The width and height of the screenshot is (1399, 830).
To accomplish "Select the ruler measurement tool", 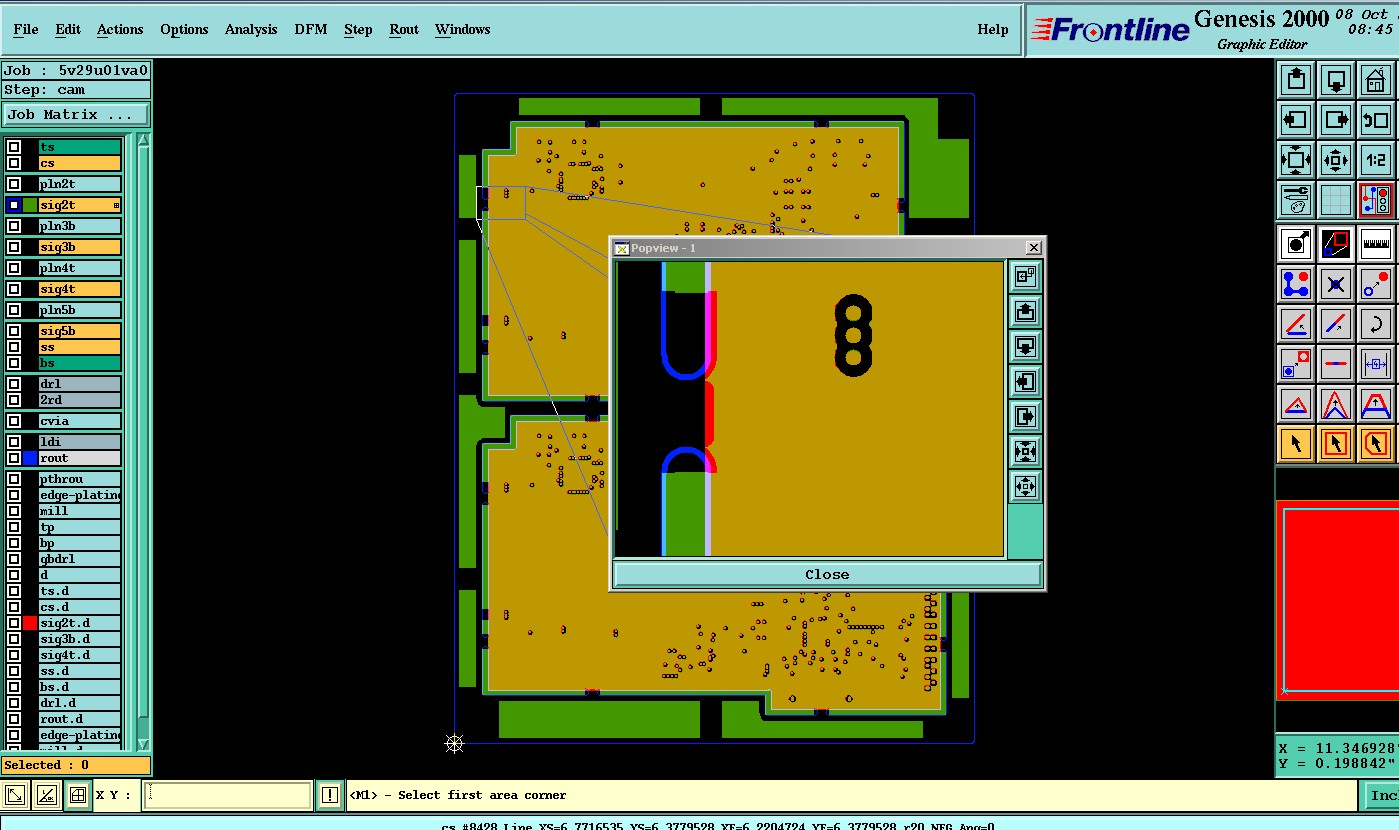I will [x=1376, y=243].
